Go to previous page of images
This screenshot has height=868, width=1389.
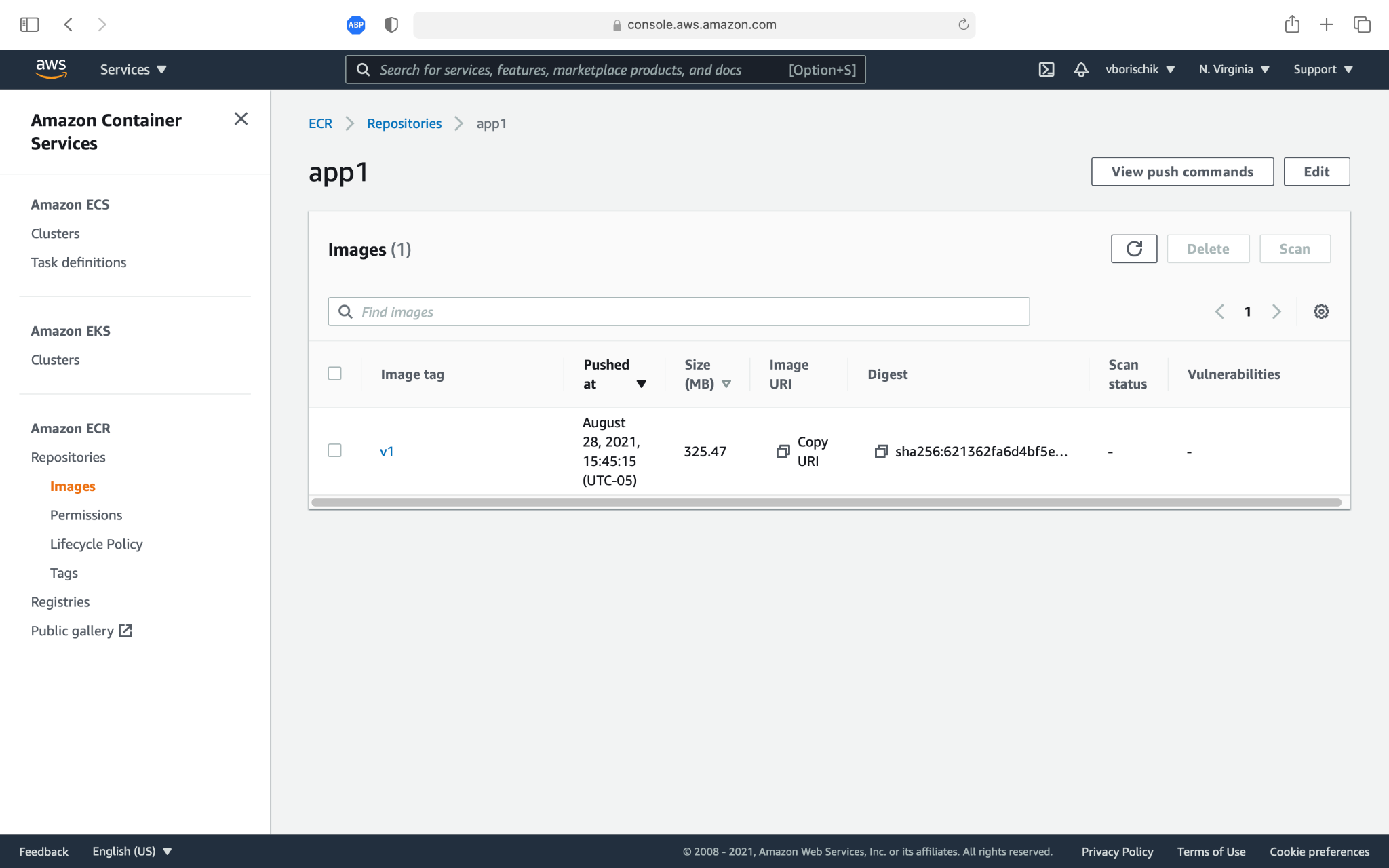click(x=1219, y=311)
